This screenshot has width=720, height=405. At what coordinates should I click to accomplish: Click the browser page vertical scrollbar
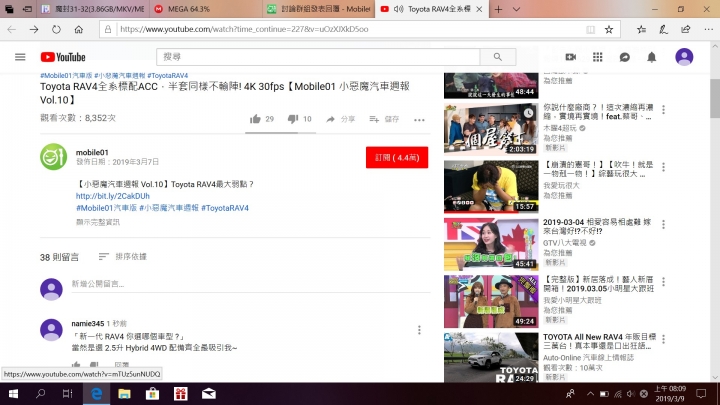point(715,99)
